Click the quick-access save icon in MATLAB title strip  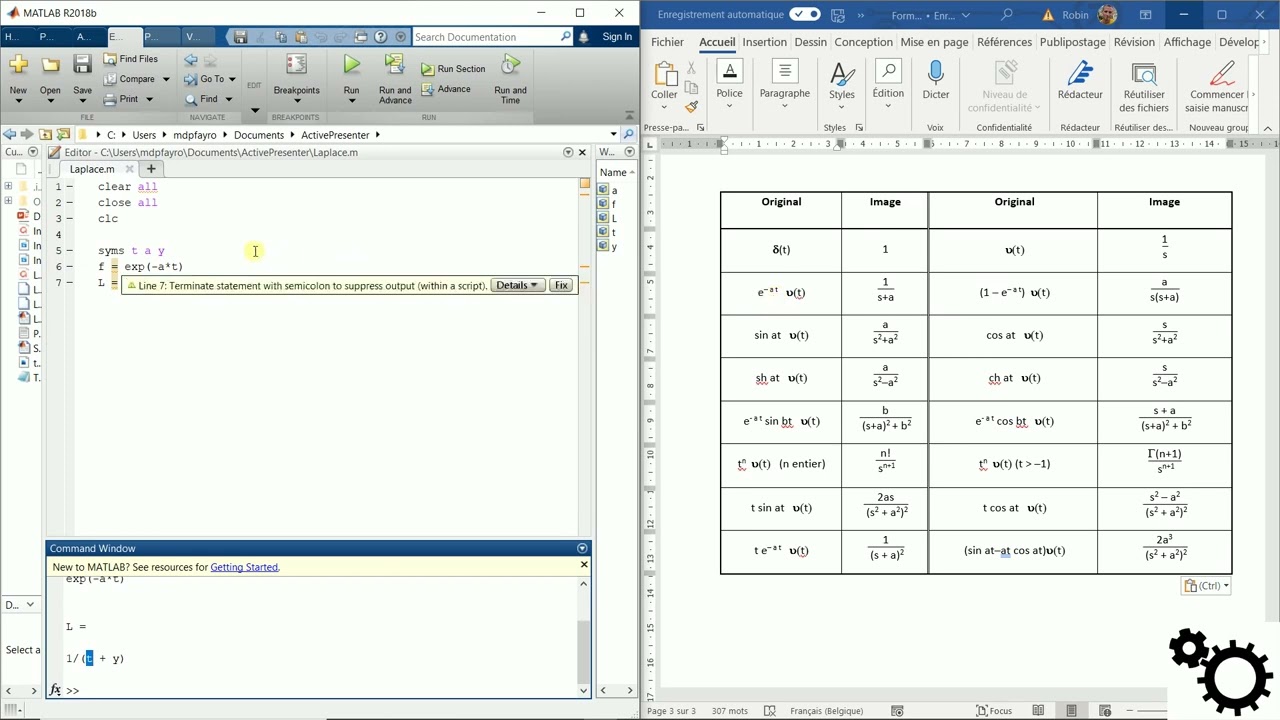pos(240,37)
